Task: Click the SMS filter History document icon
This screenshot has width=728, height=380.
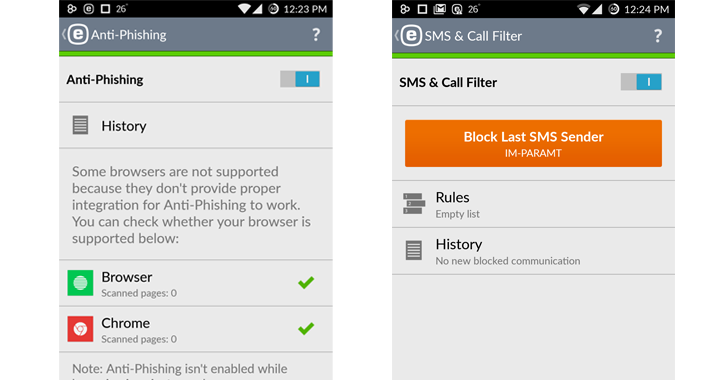Action: (x=414, y=250)
